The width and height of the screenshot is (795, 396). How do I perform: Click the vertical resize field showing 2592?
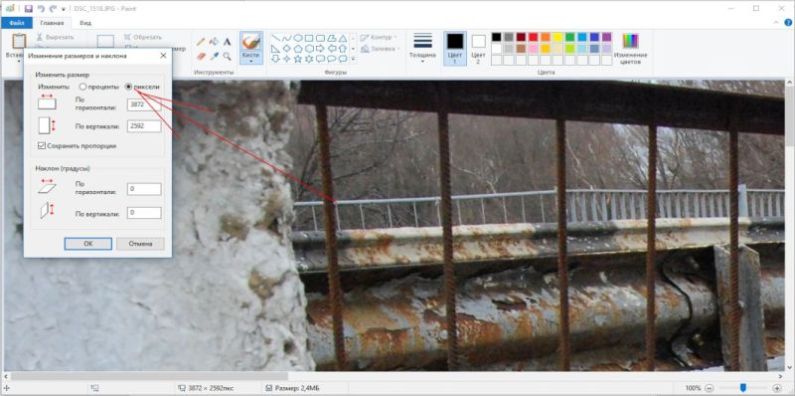click(x=144, y=126)
